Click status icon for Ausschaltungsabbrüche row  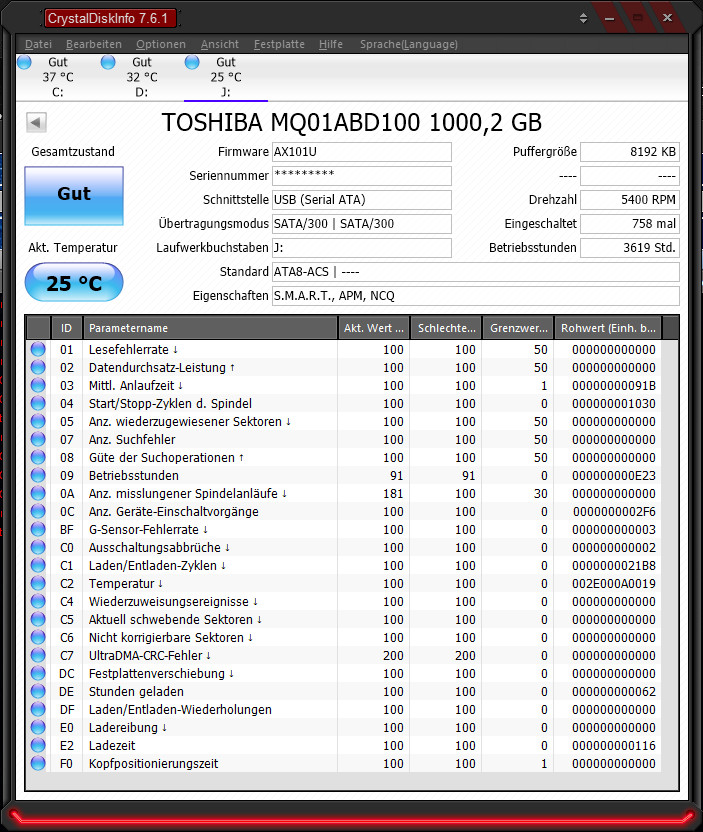pyautogui.click(x=38, y=548)
